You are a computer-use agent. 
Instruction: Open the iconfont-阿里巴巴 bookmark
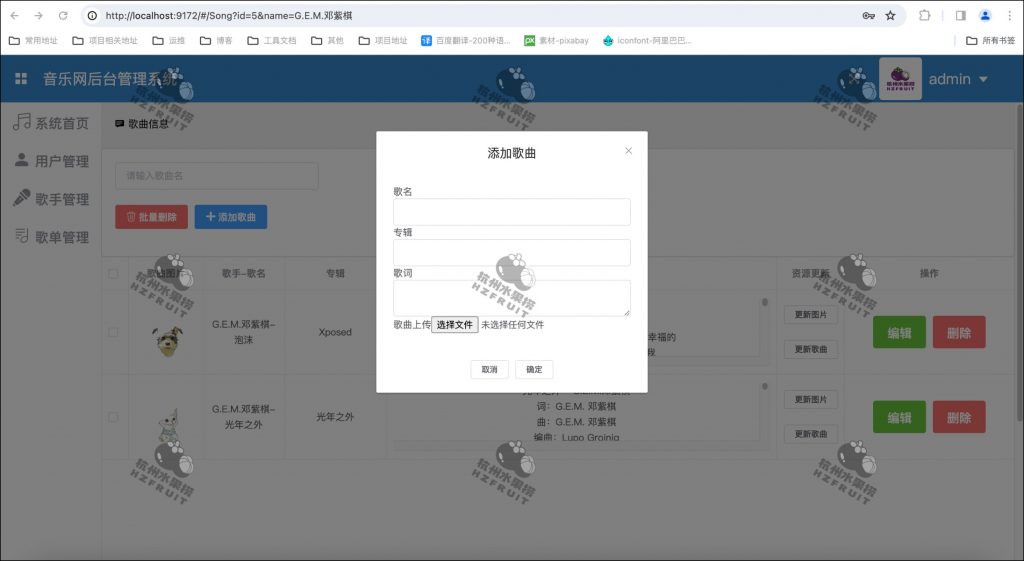tap(647, 40)
